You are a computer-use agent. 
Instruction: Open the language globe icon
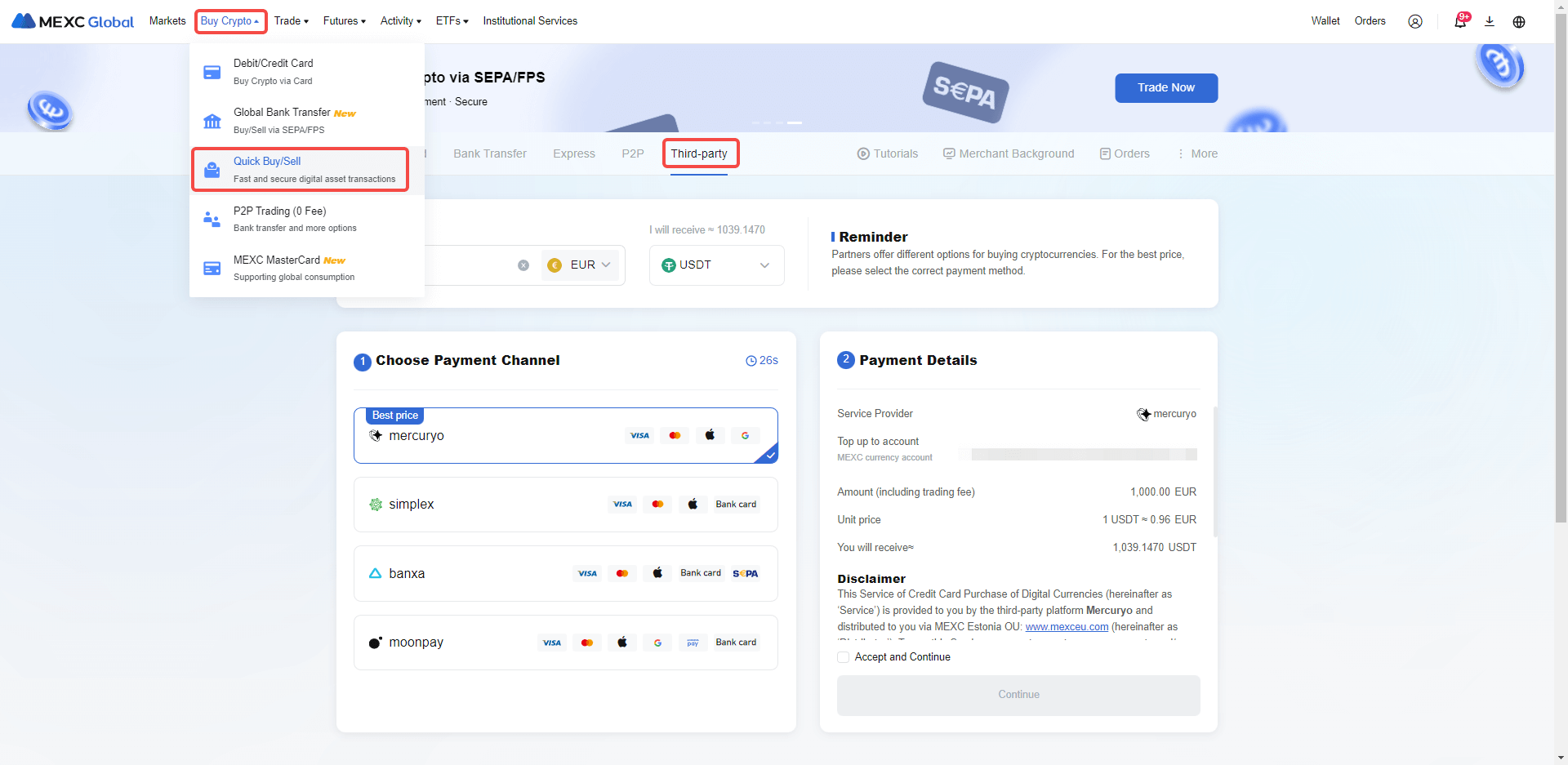[1519, 22]
